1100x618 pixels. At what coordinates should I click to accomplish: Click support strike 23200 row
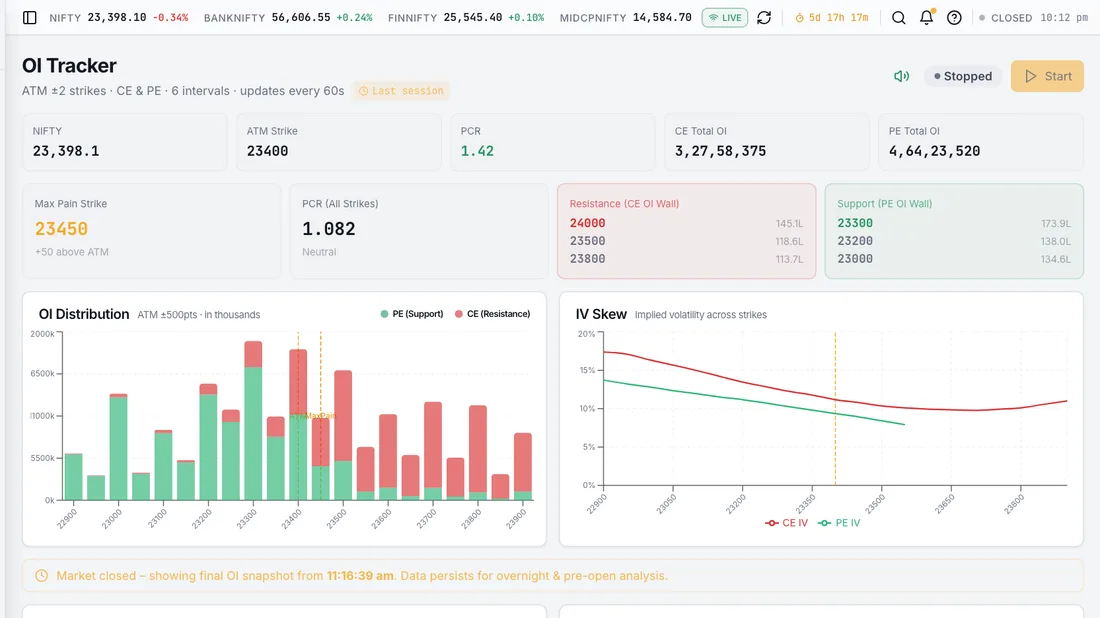pyautogui.click(x=953, y=241)
